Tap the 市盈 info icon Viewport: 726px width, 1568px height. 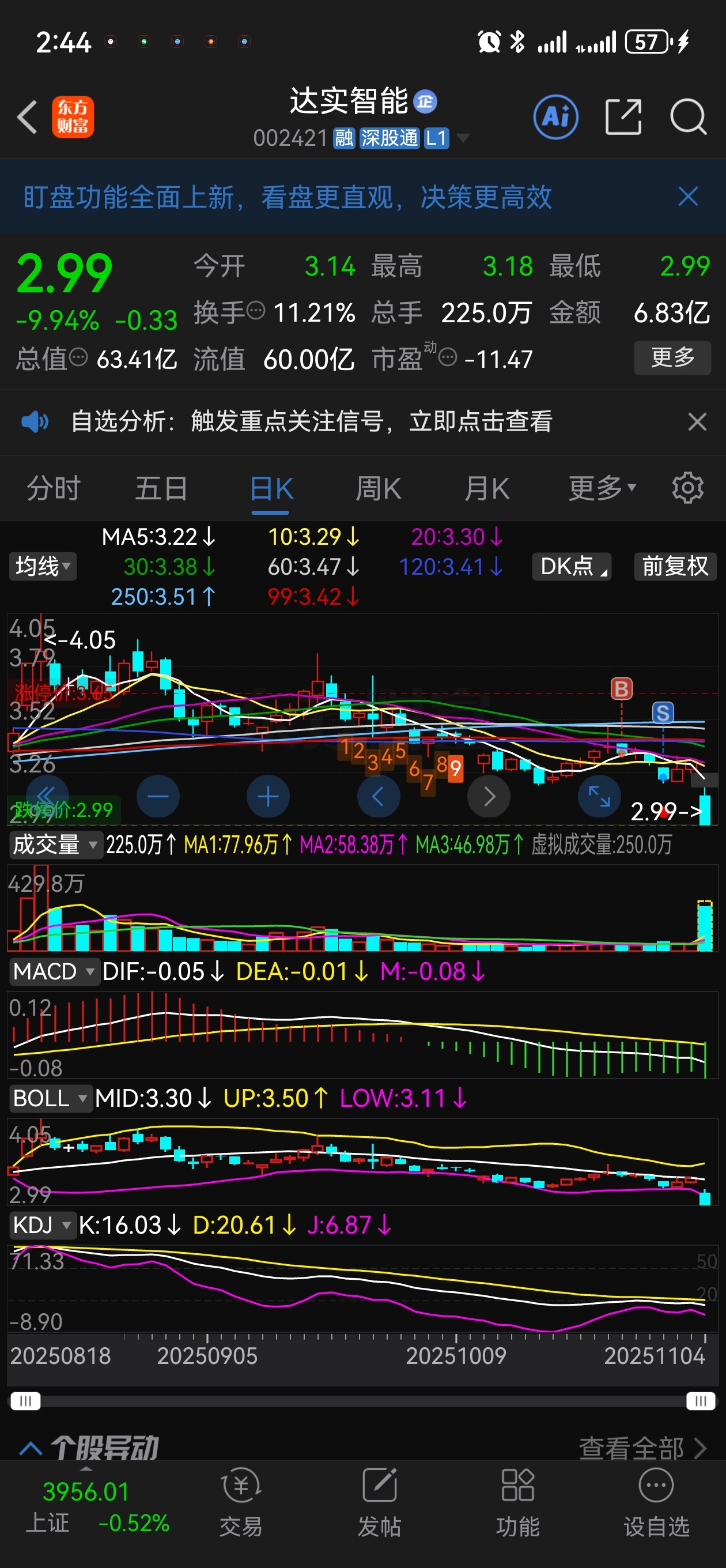point(448,357)
